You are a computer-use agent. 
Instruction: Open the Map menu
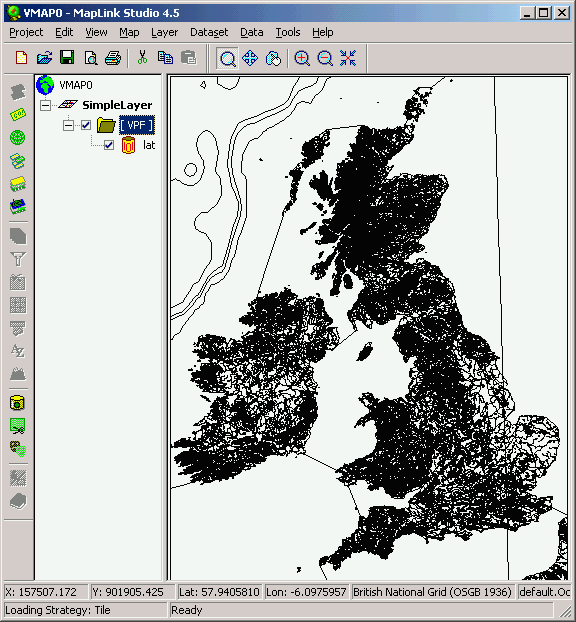pos(129,32)
